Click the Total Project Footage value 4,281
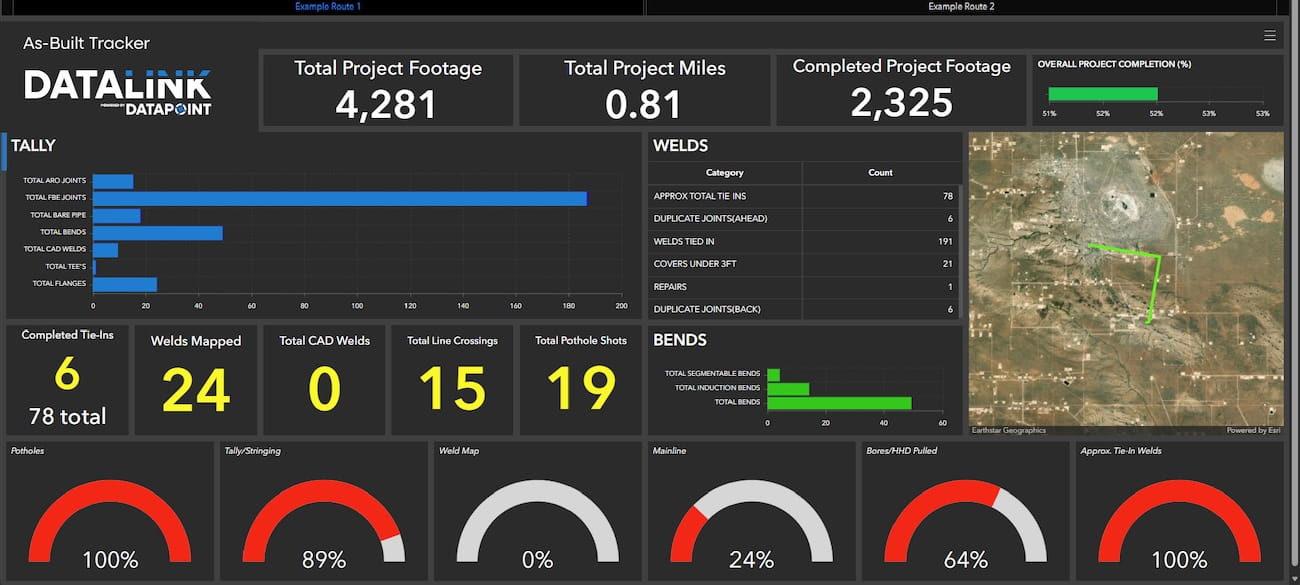 (387, 104)
